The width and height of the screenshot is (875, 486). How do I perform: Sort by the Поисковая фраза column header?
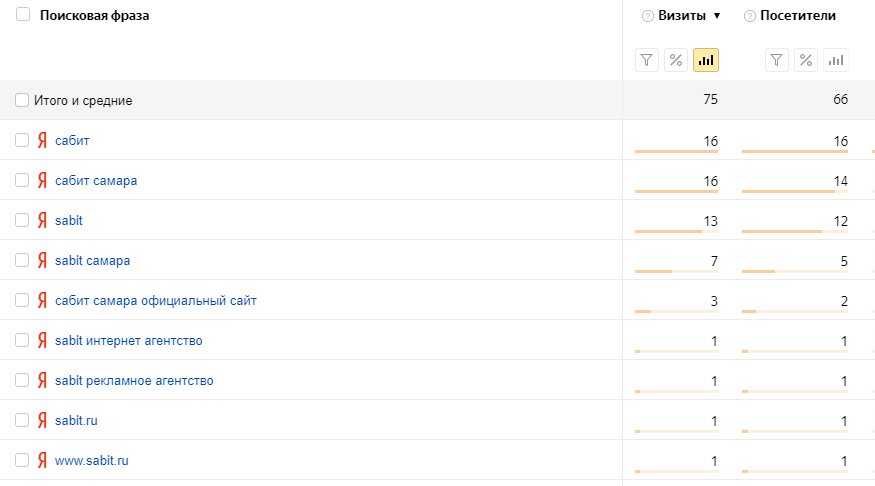coord(95,15)
